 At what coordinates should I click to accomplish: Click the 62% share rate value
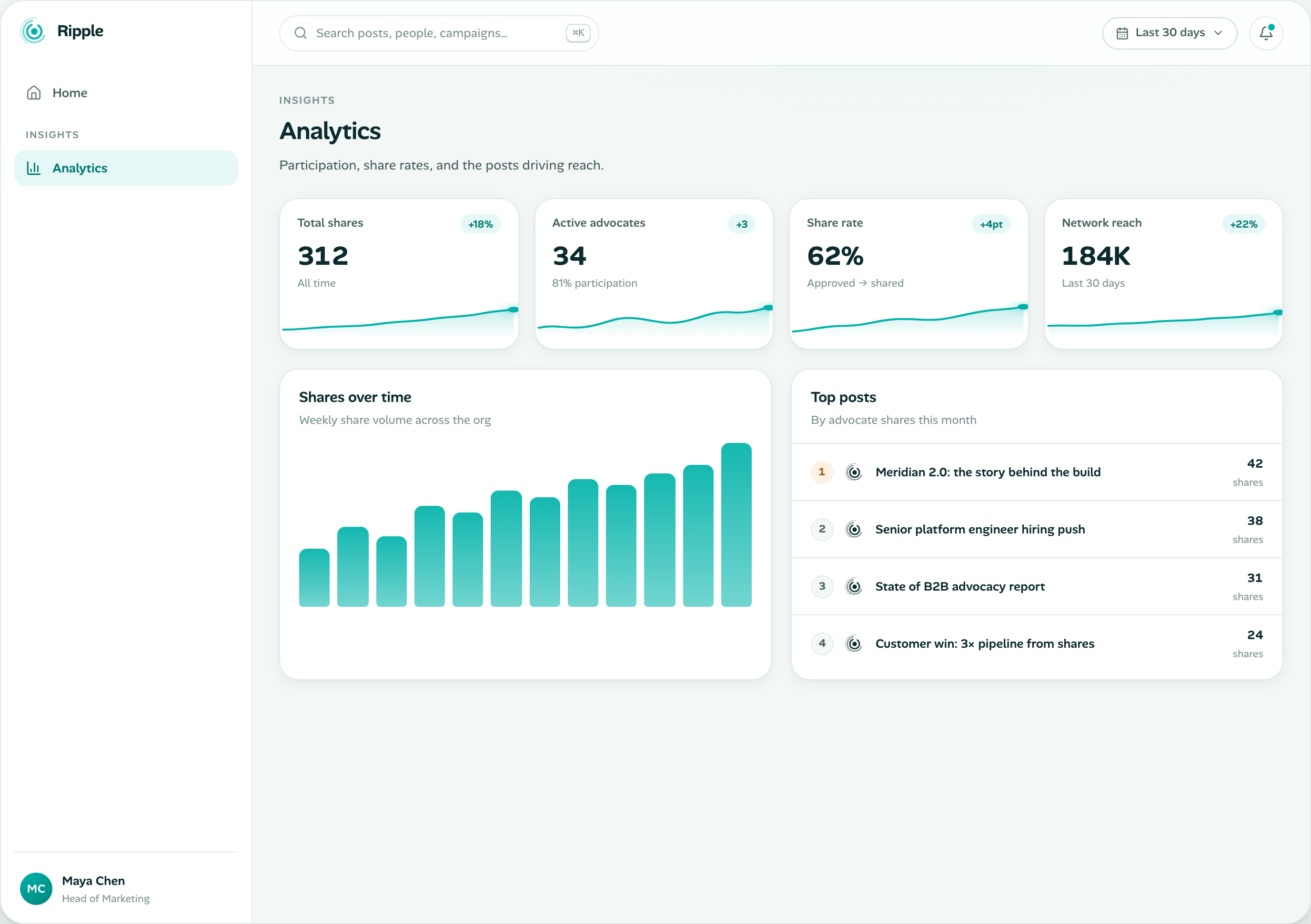(836, 256)
